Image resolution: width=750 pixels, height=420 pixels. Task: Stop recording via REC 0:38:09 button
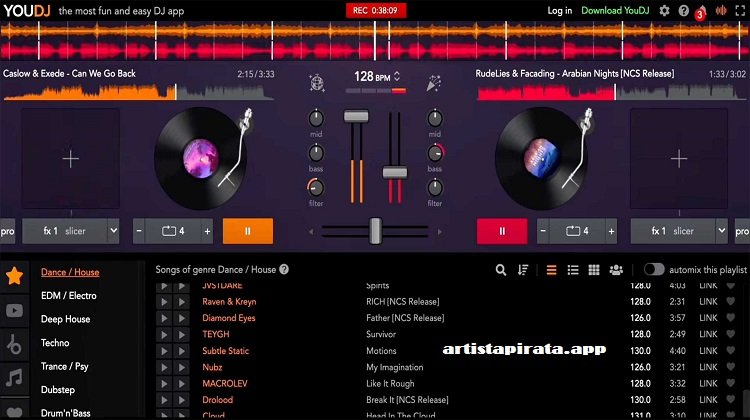pos(376,11)
